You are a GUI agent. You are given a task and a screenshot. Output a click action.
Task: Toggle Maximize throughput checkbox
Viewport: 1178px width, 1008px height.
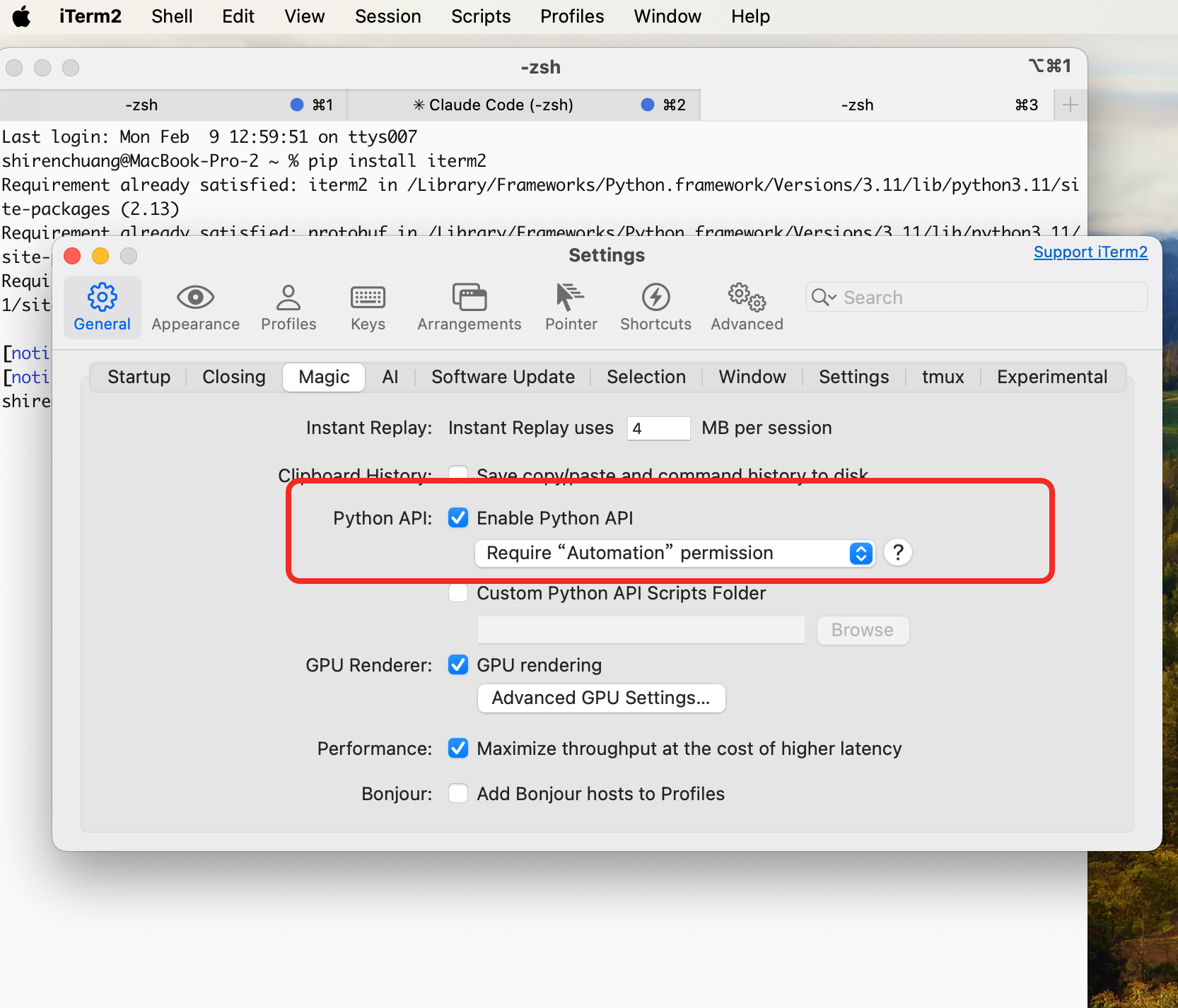point(458,749)
